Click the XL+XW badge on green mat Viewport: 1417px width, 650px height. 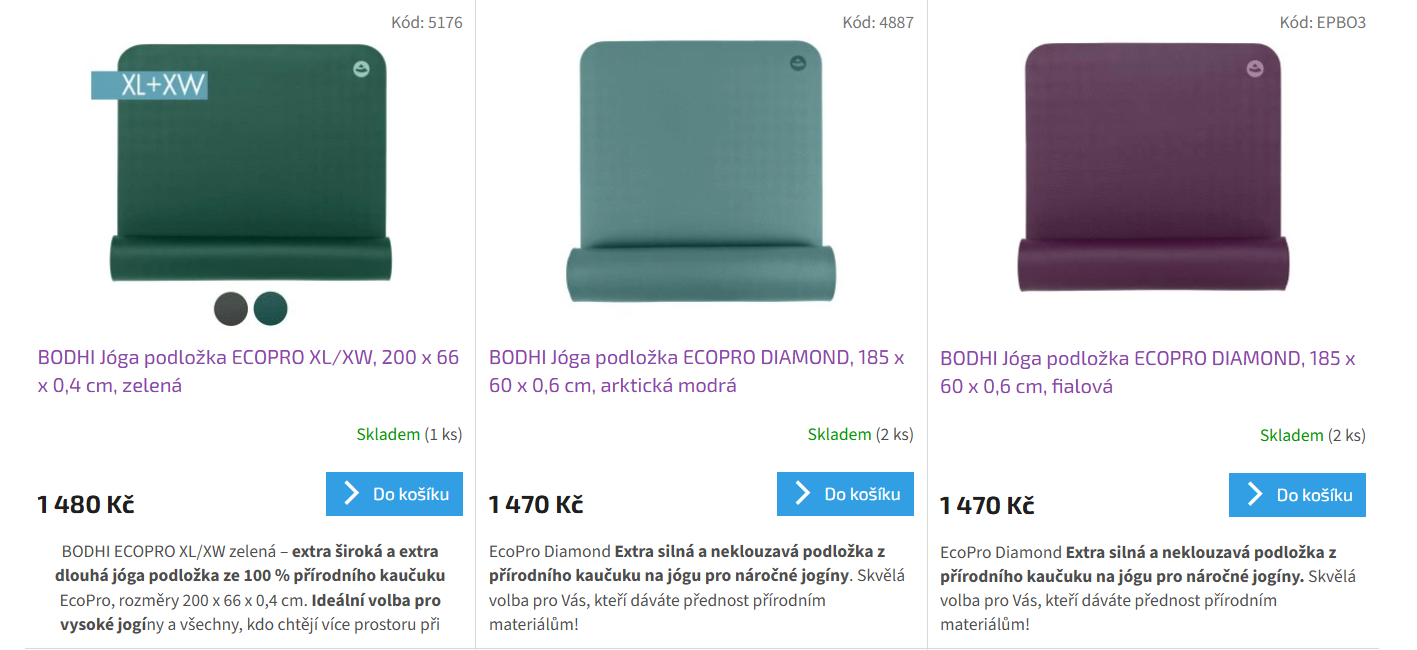coord(149,85)
